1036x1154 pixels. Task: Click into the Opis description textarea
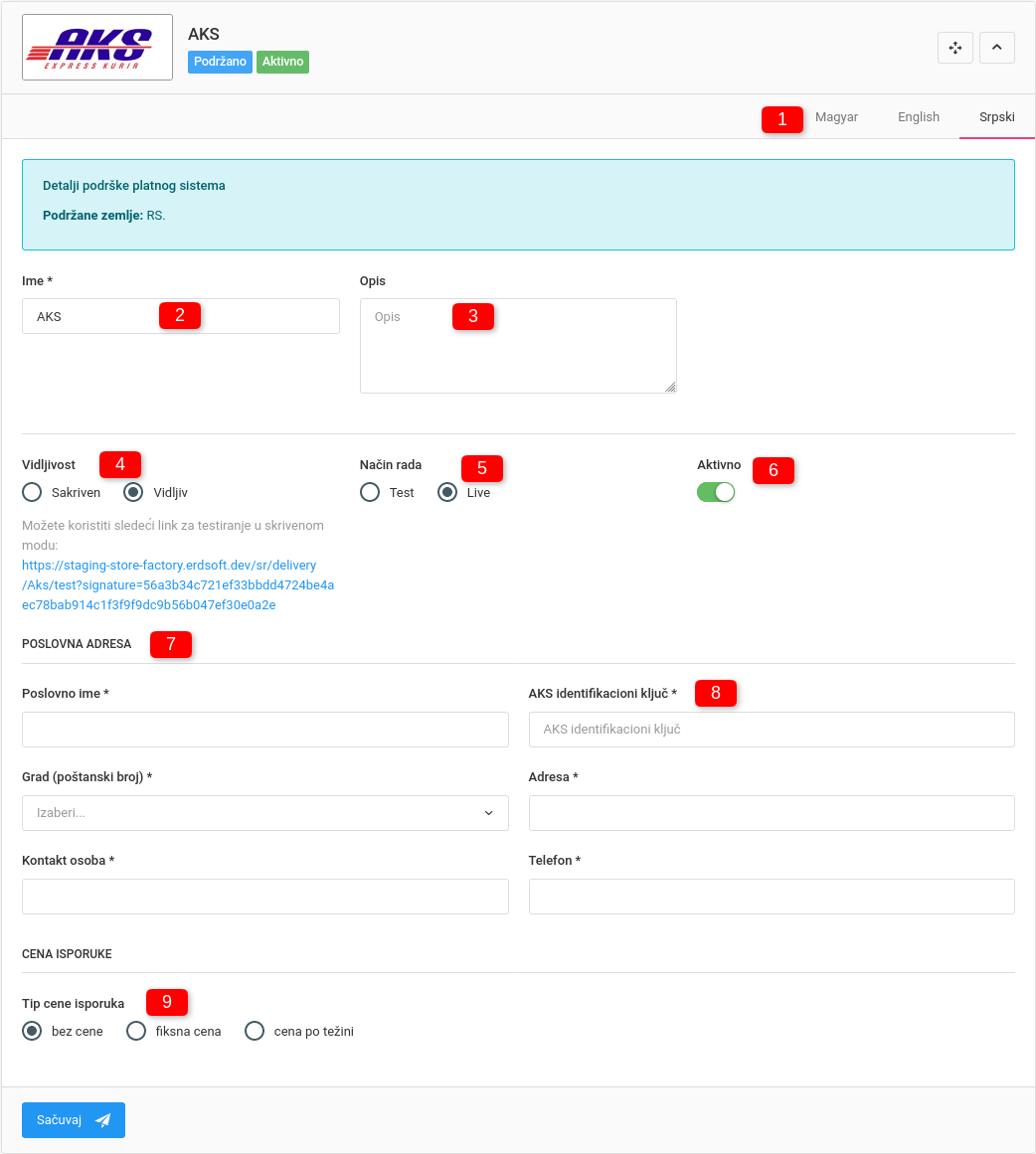pos(517,346)
